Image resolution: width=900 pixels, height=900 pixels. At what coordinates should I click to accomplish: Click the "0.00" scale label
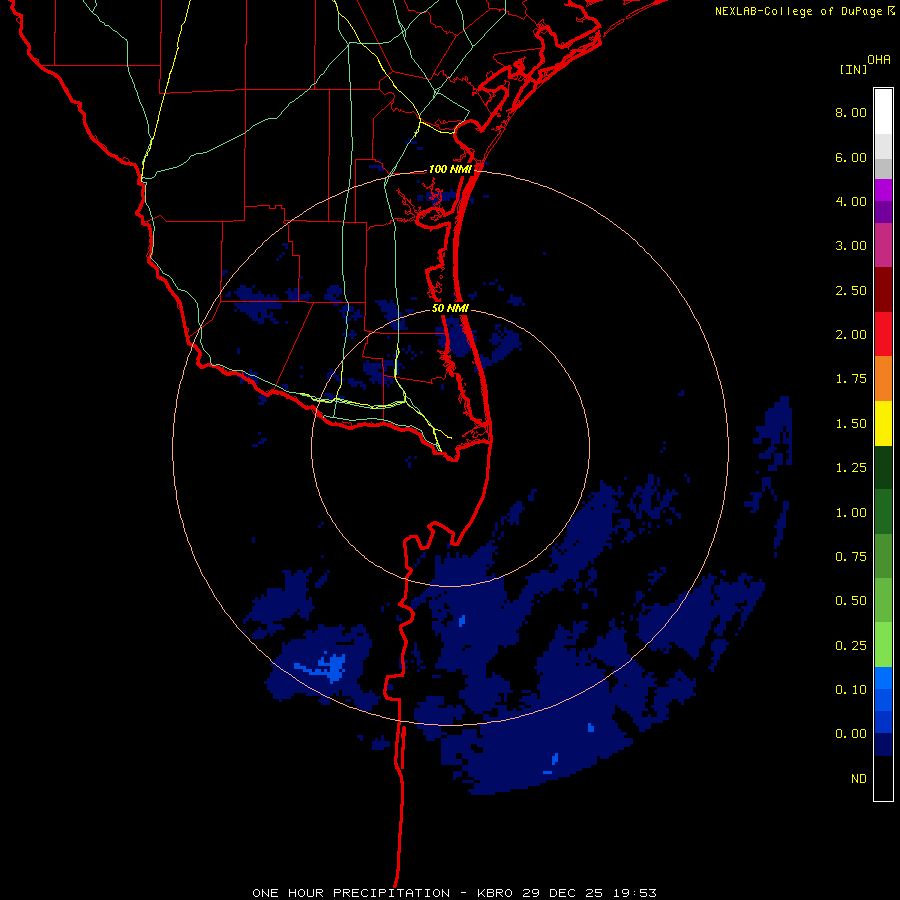point(851,734)
